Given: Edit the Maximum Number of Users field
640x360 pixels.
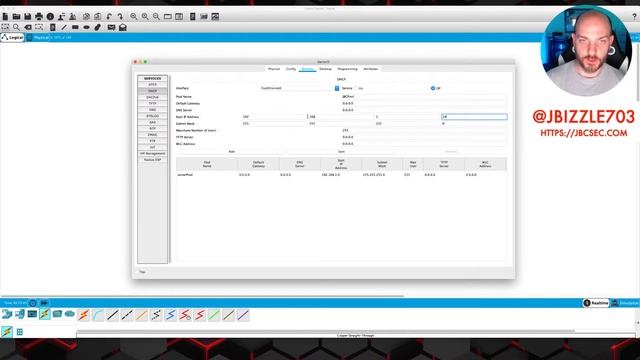Looking at the screenshot, I should 424,131.
